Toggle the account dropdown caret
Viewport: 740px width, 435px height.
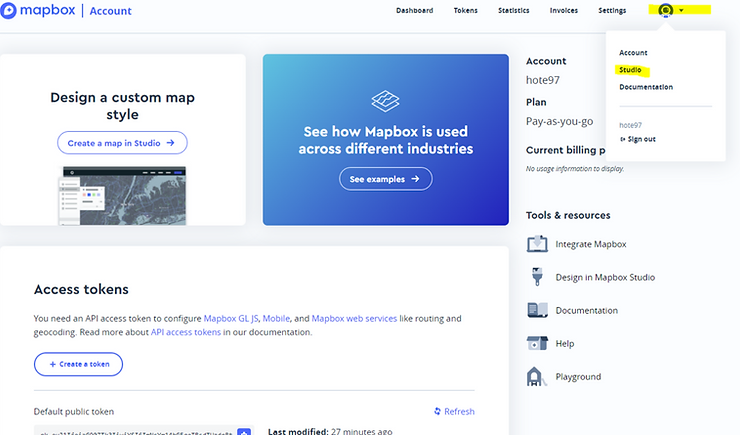coord(681,10)
